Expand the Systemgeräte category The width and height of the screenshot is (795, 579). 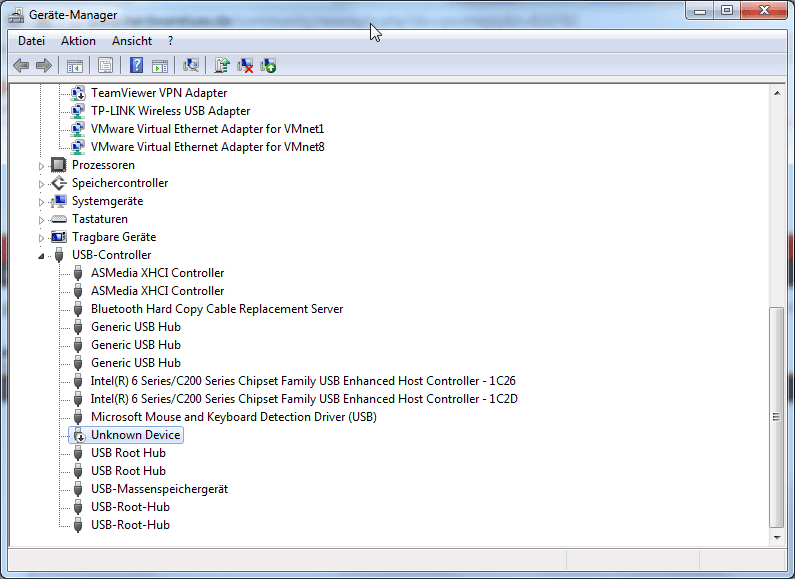(x=42, y=202)
